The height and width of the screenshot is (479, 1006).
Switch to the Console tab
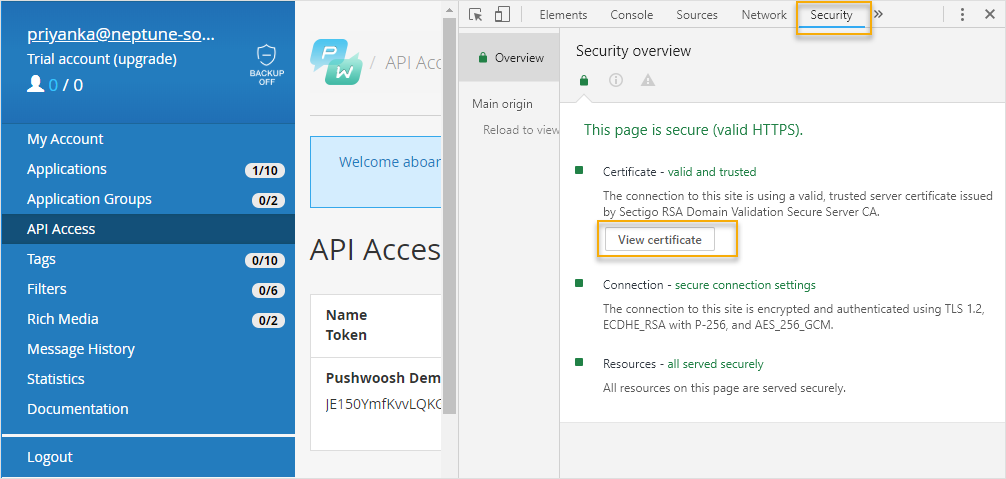[x=631, y=15]
